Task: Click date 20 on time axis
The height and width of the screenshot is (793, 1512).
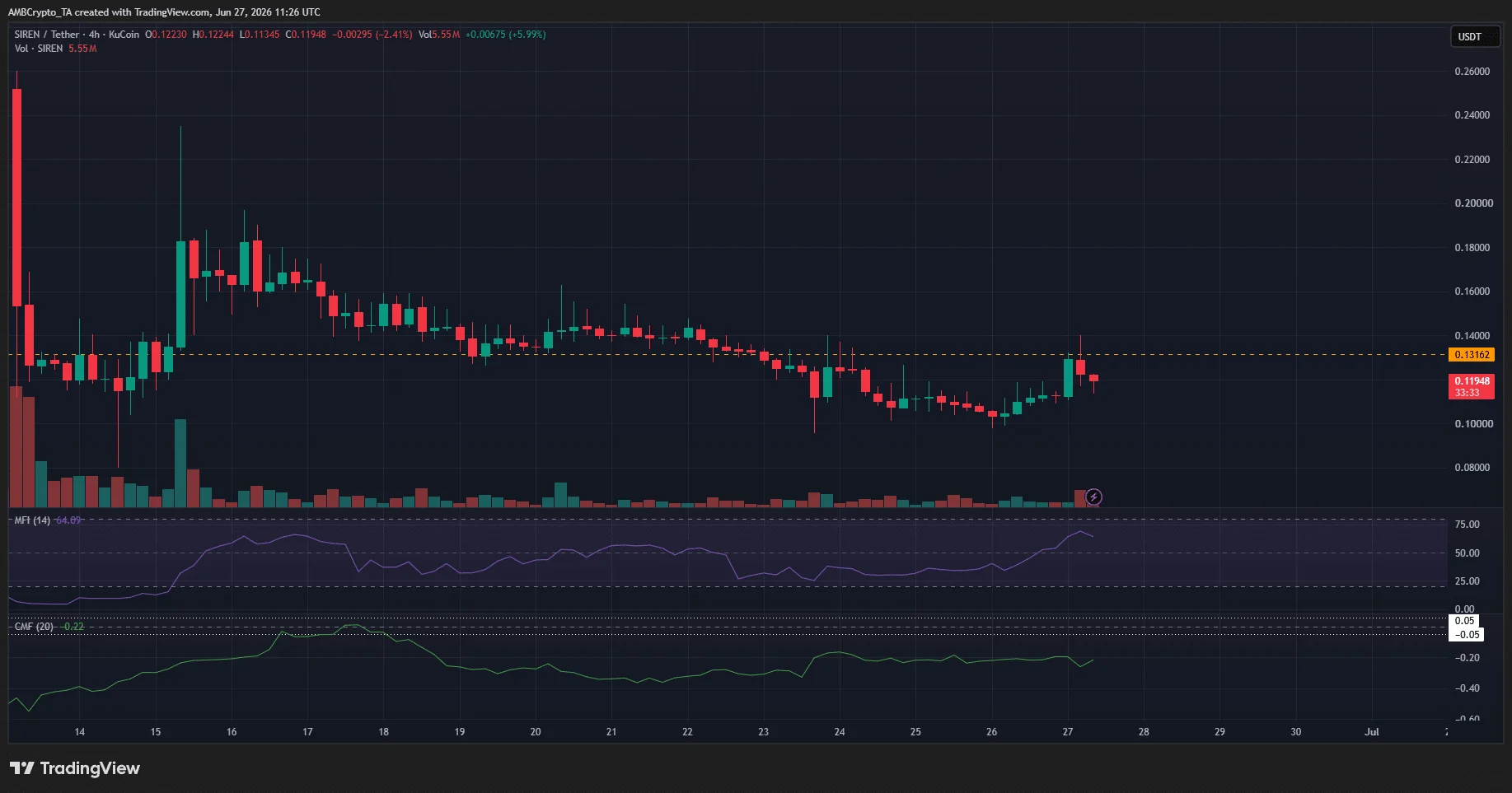Action: tap(536, 732)
